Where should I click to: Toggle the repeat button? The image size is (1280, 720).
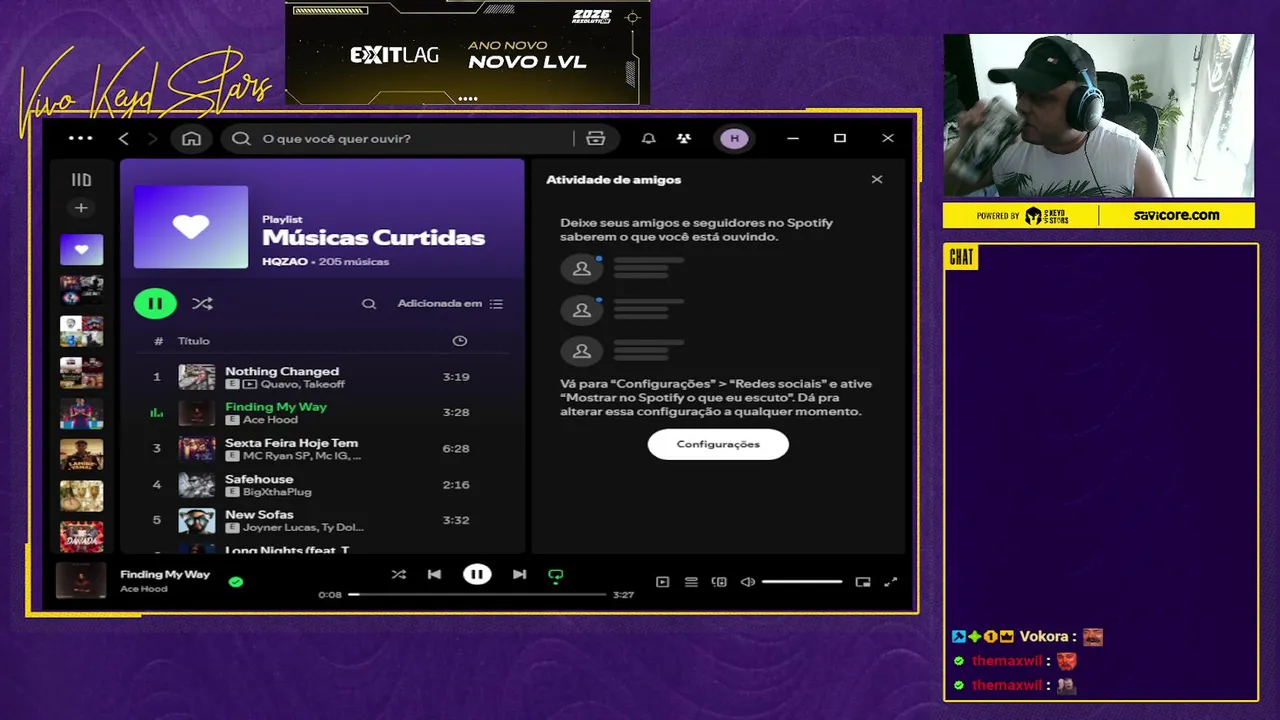click(556, 575)
